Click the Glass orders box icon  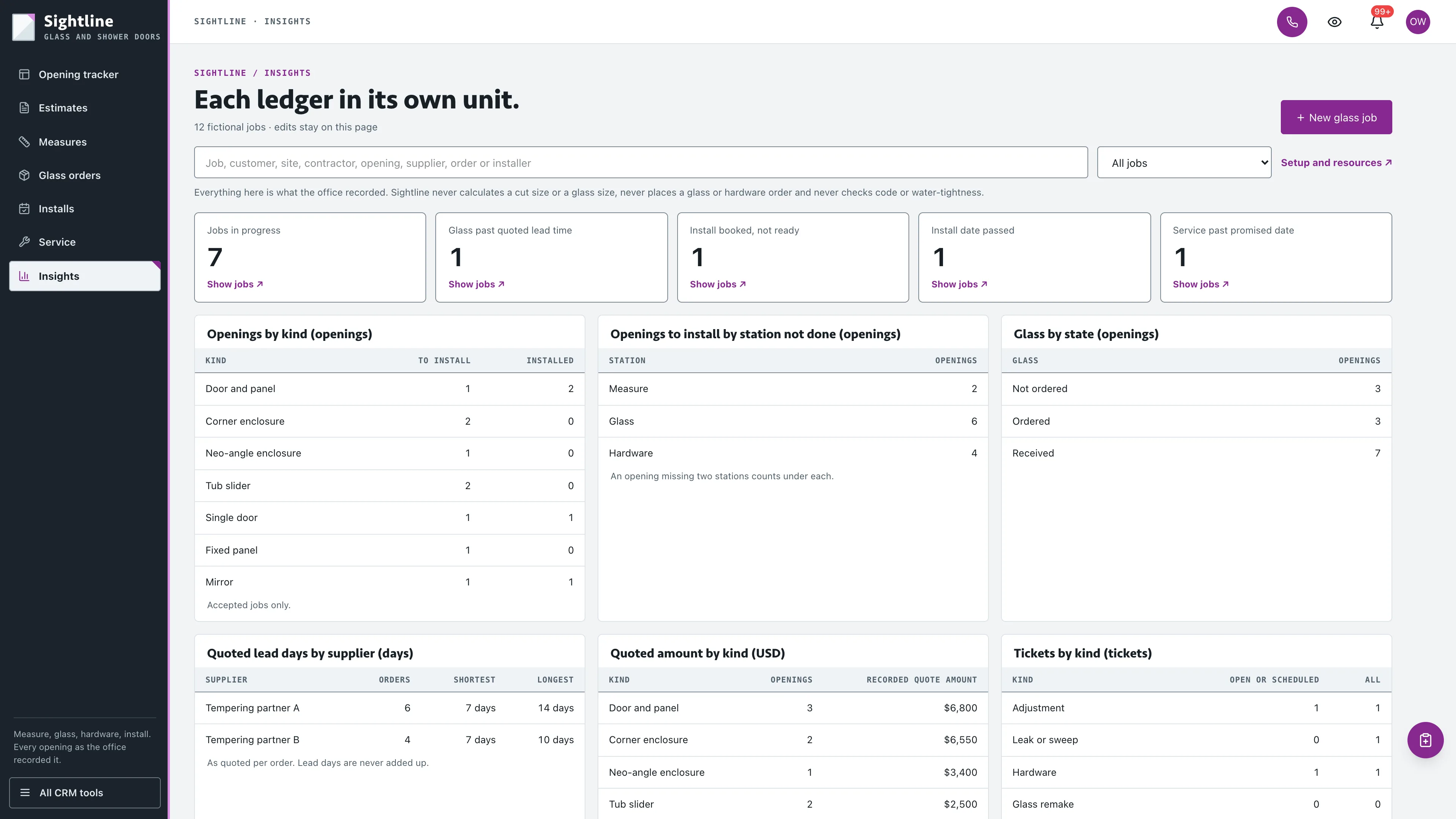coord(24,175)
